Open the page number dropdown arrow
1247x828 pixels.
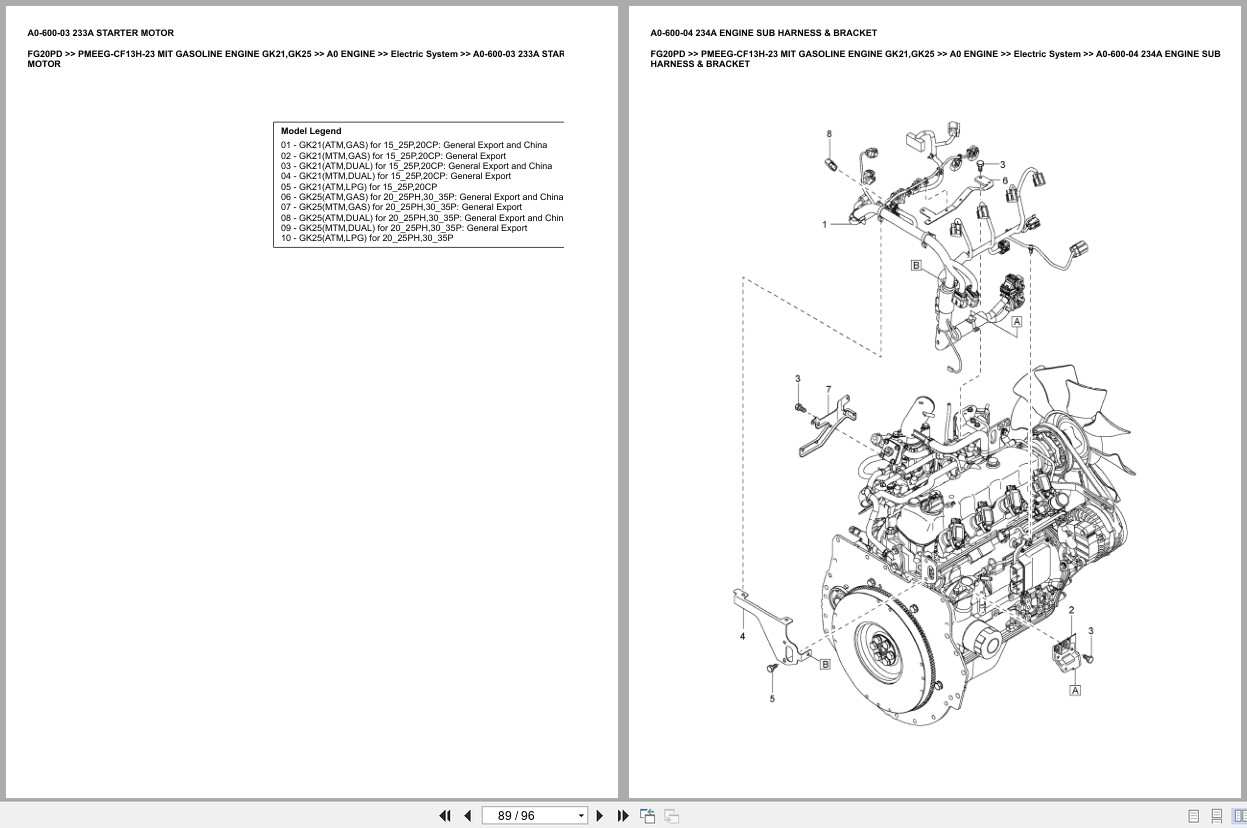(581, 816)
